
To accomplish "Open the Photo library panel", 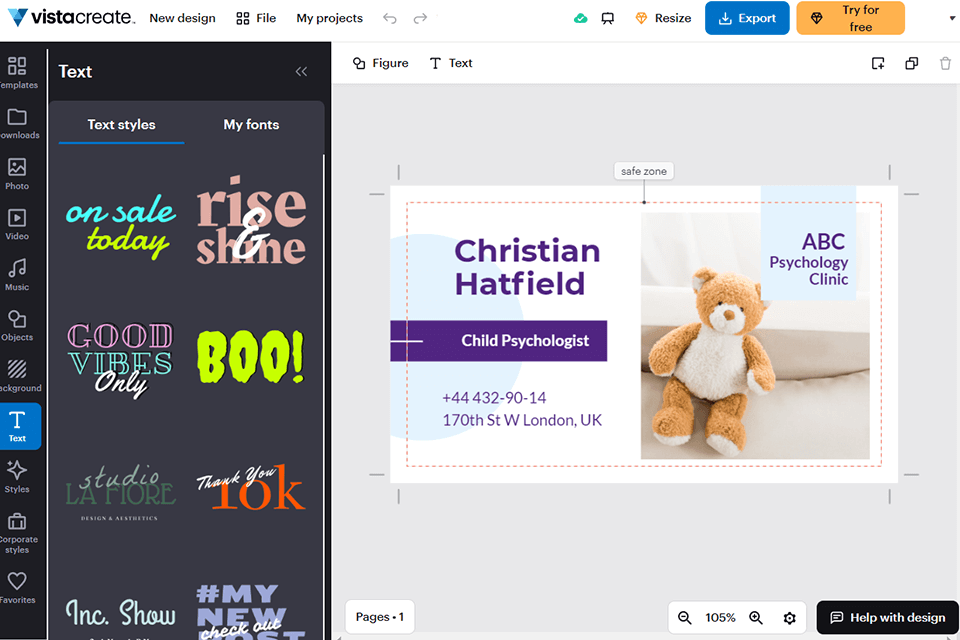I will [17, 173].
